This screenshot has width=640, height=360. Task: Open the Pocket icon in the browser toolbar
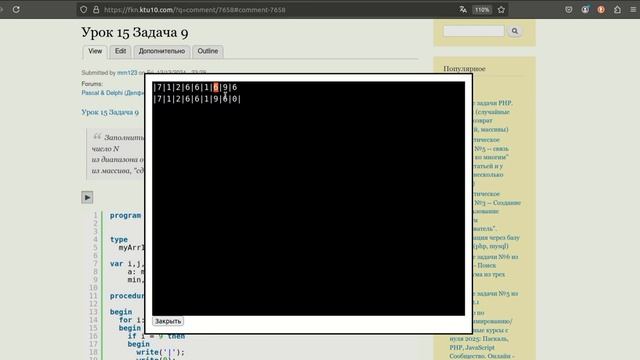(x=569, y=9)
